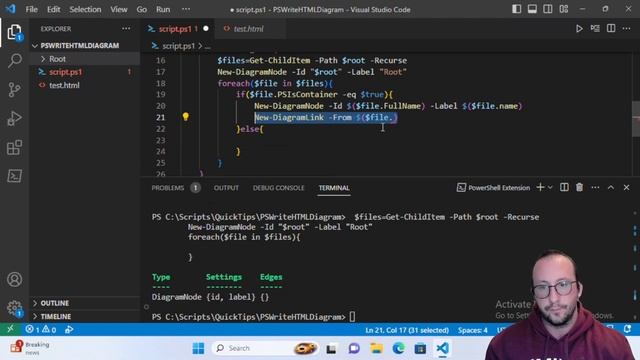Image resolution: width=640 pixels, height=360 pixels.
Task: Open the Extensions view
Action: (x=14, y=147)
